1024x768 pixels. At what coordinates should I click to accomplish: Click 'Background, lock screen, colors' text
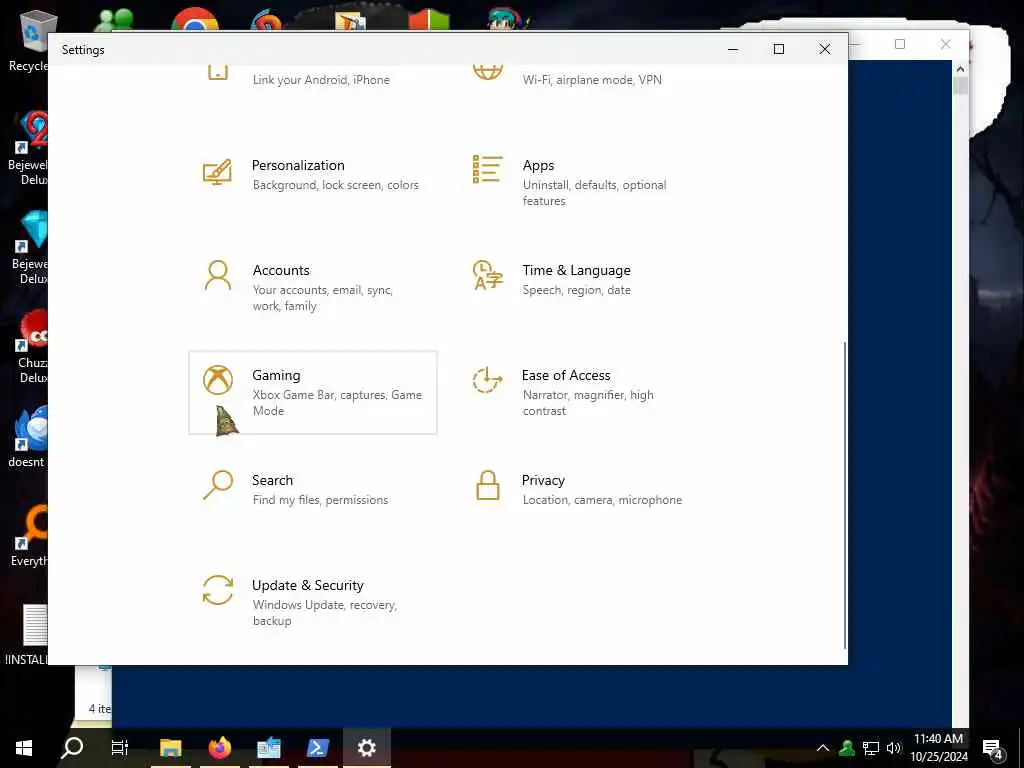pyautogui.click(x=336, y=185)
